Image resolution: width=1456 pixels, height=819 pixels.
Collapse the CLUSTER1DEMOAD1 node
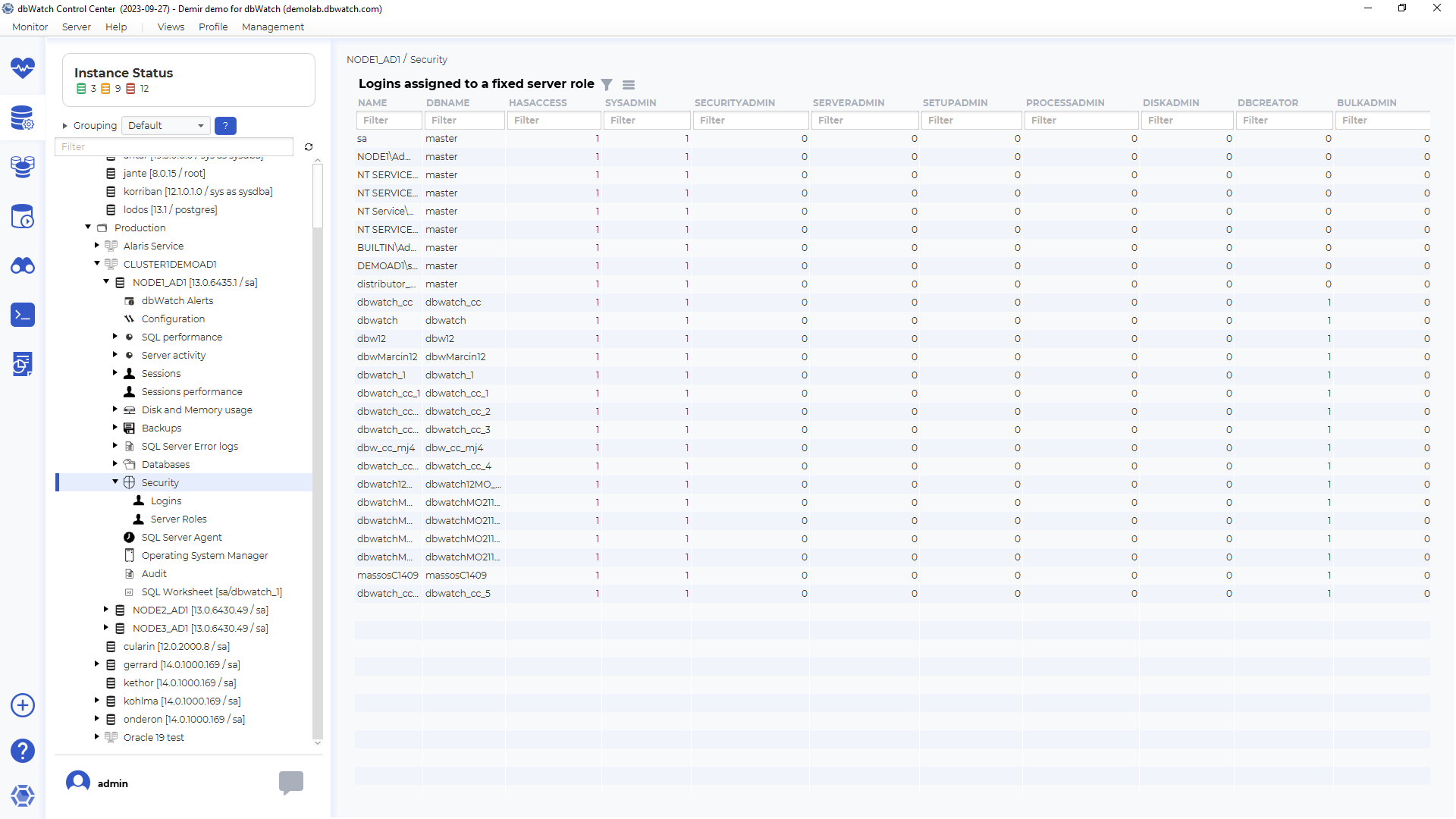97,264
